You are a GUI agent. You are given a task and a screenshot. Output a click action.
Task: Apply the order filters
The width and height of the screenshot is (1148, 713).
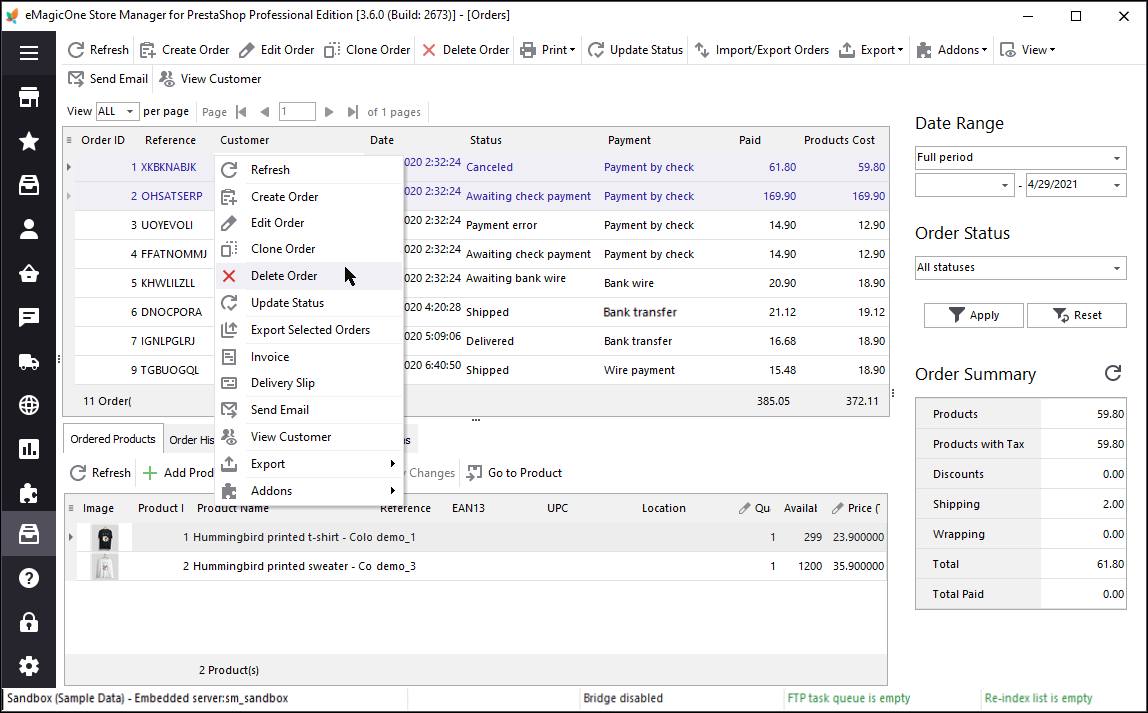click(x=973, y=315)
